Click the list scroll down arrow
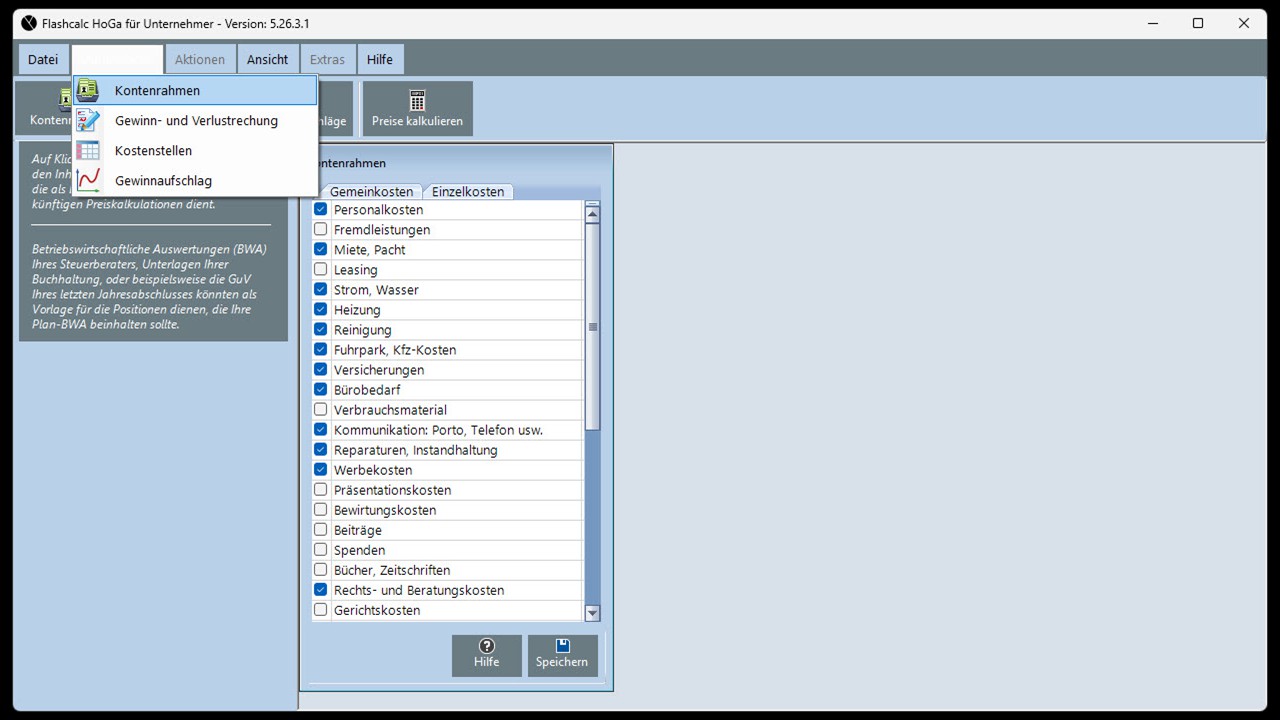 click(592, 613)
